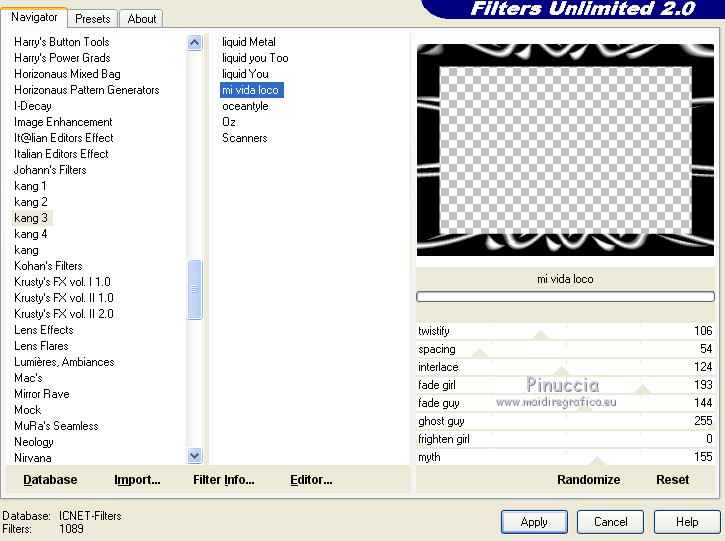Viewport: 725px width, 541px height.
Task: Click the Import... button
Action: click(137, 480)
